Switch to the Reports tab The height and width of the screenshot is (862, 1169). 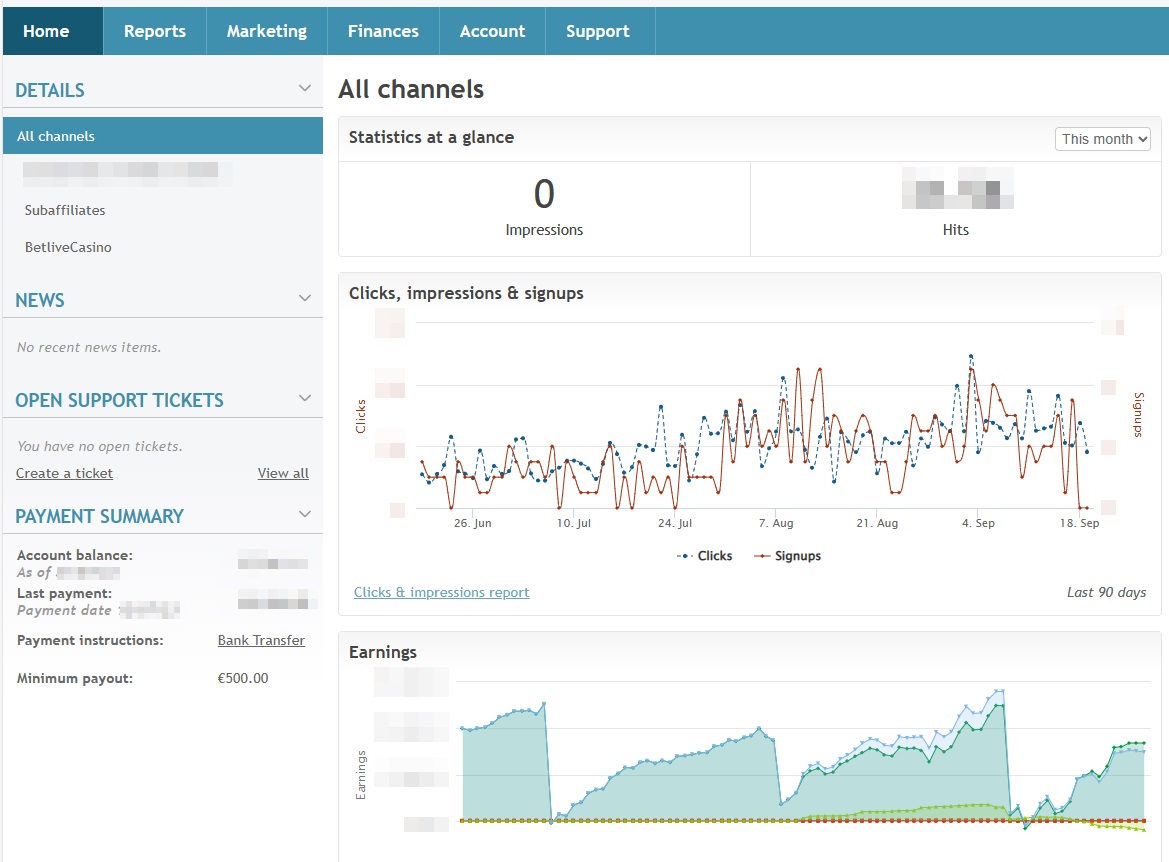pos(154,31)
